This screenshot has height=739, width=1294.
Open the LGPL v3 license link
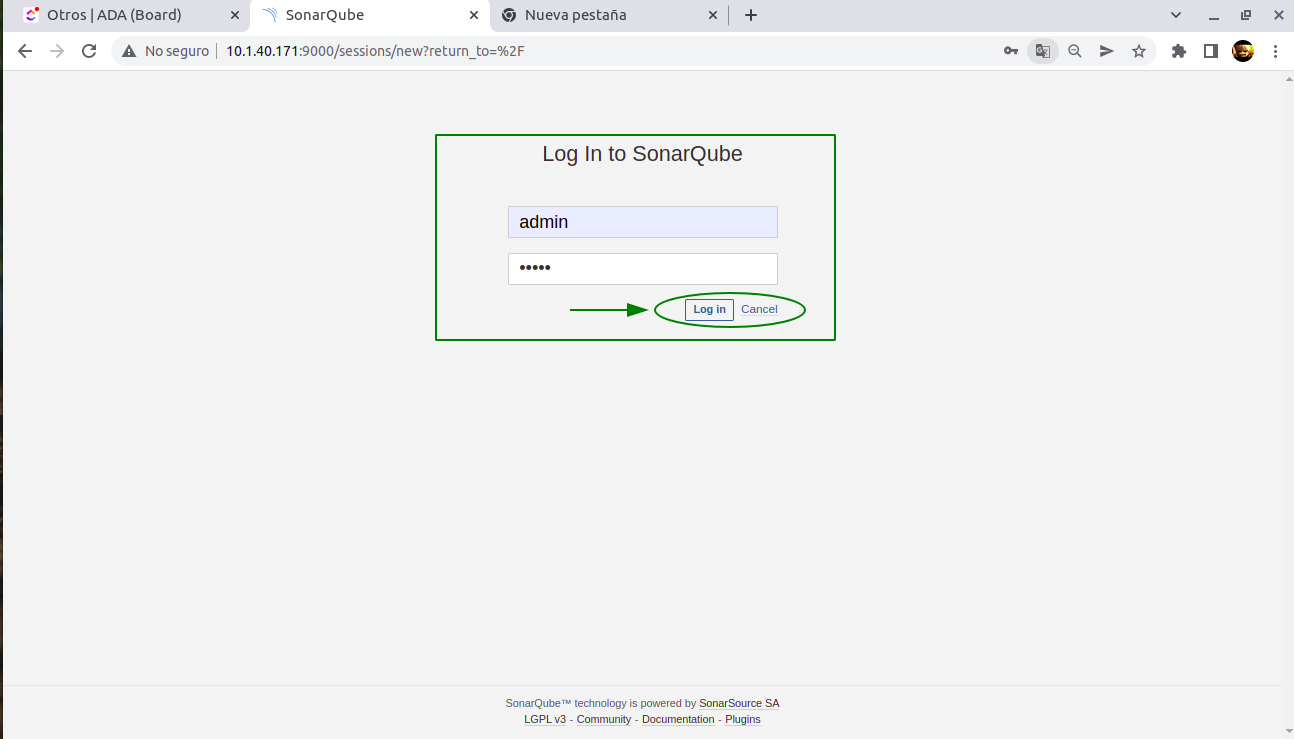pyautogui.click(x=545, y=720)
